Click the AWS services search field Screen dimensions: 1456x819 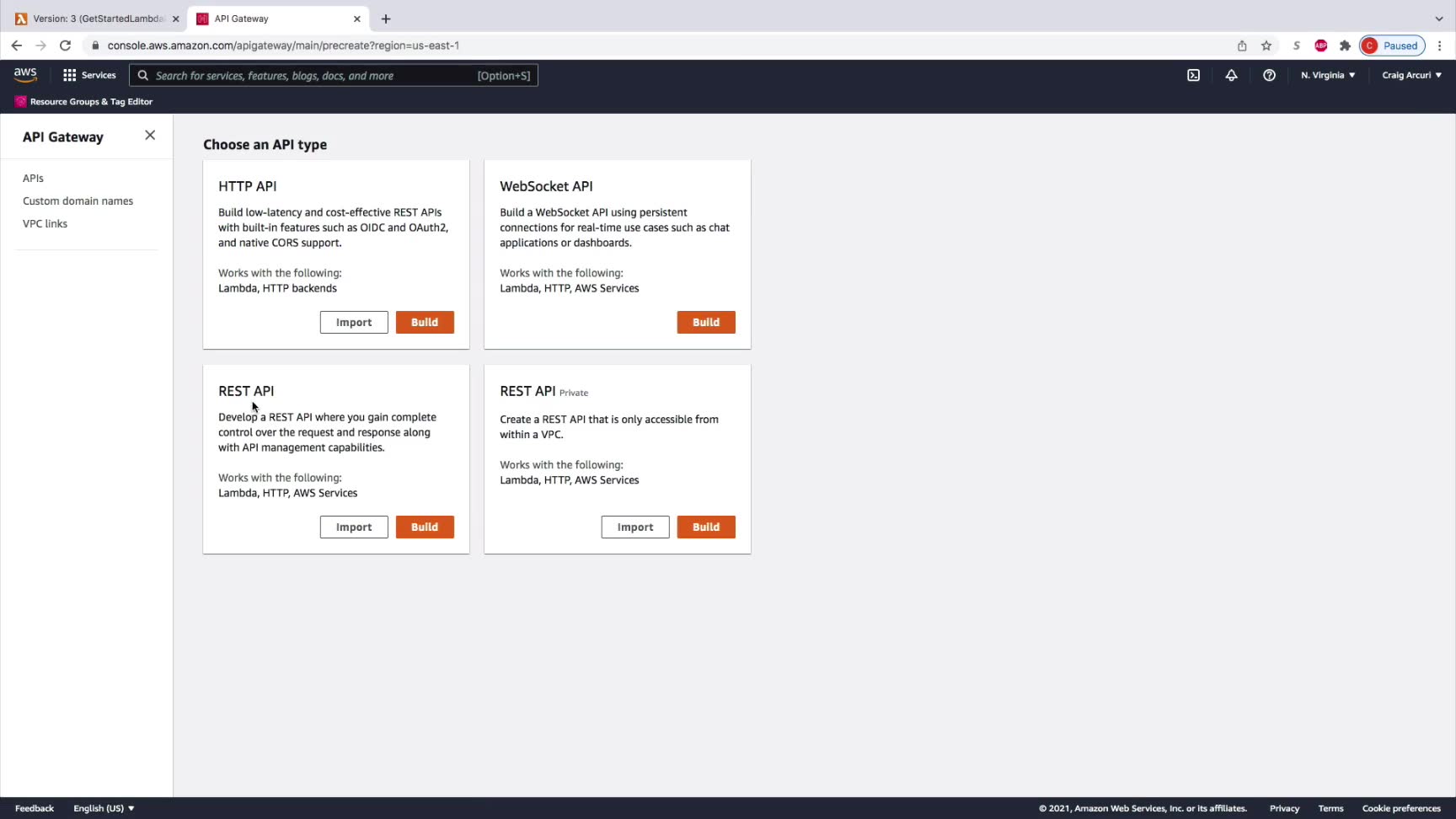click(x=334, y=75)
